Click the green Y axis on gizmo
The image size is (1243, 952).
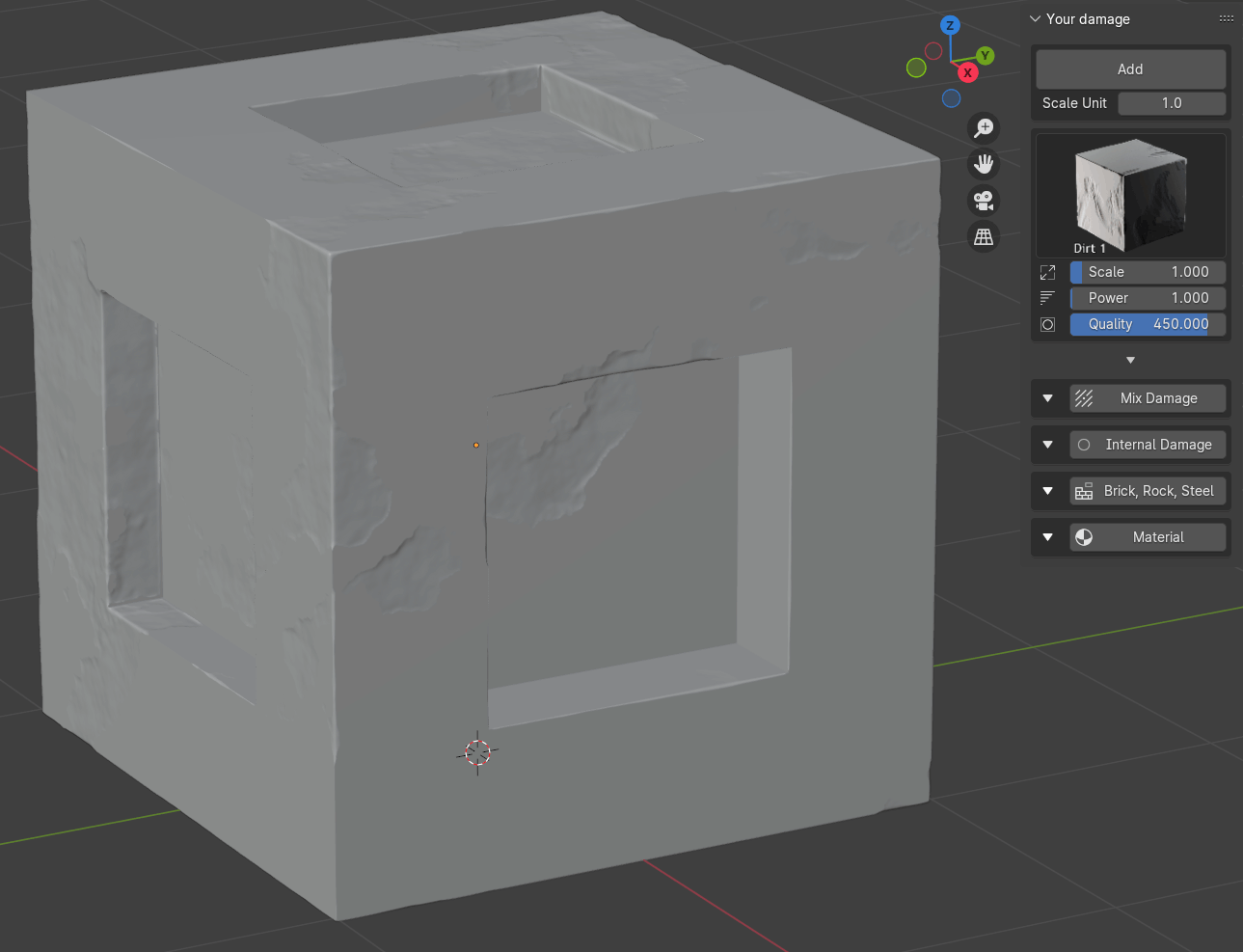[985, 56]
